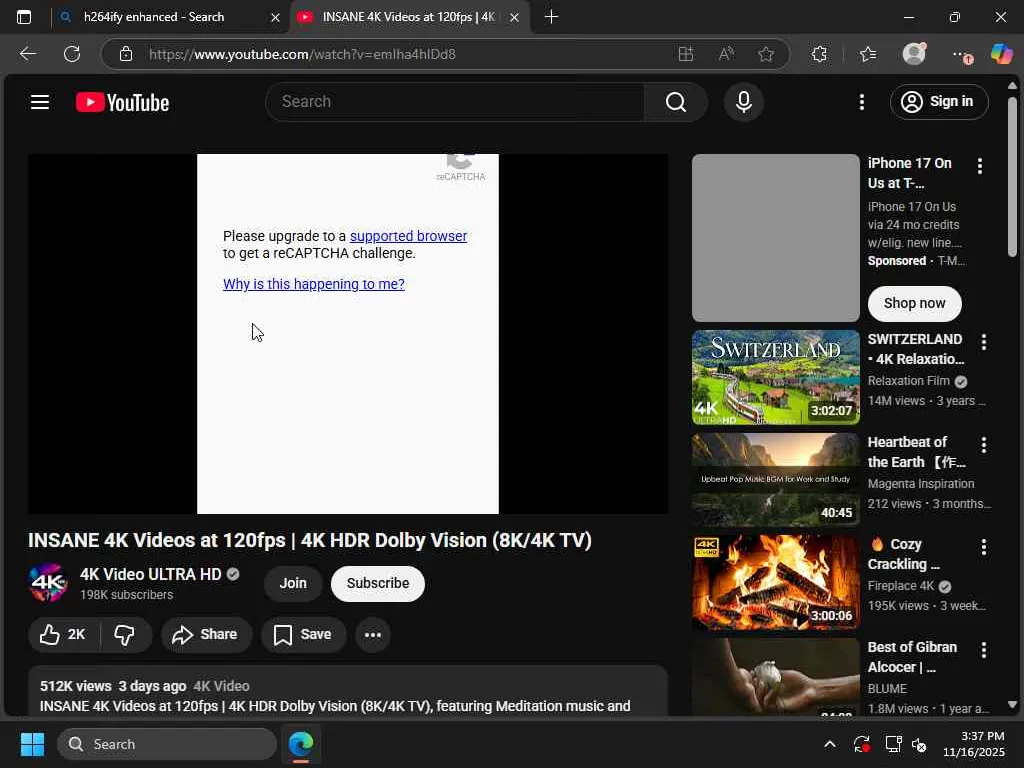Click the address bar URL
Image resolution: width=1024 pixels, height=768 pixels.
pos(302,54)
